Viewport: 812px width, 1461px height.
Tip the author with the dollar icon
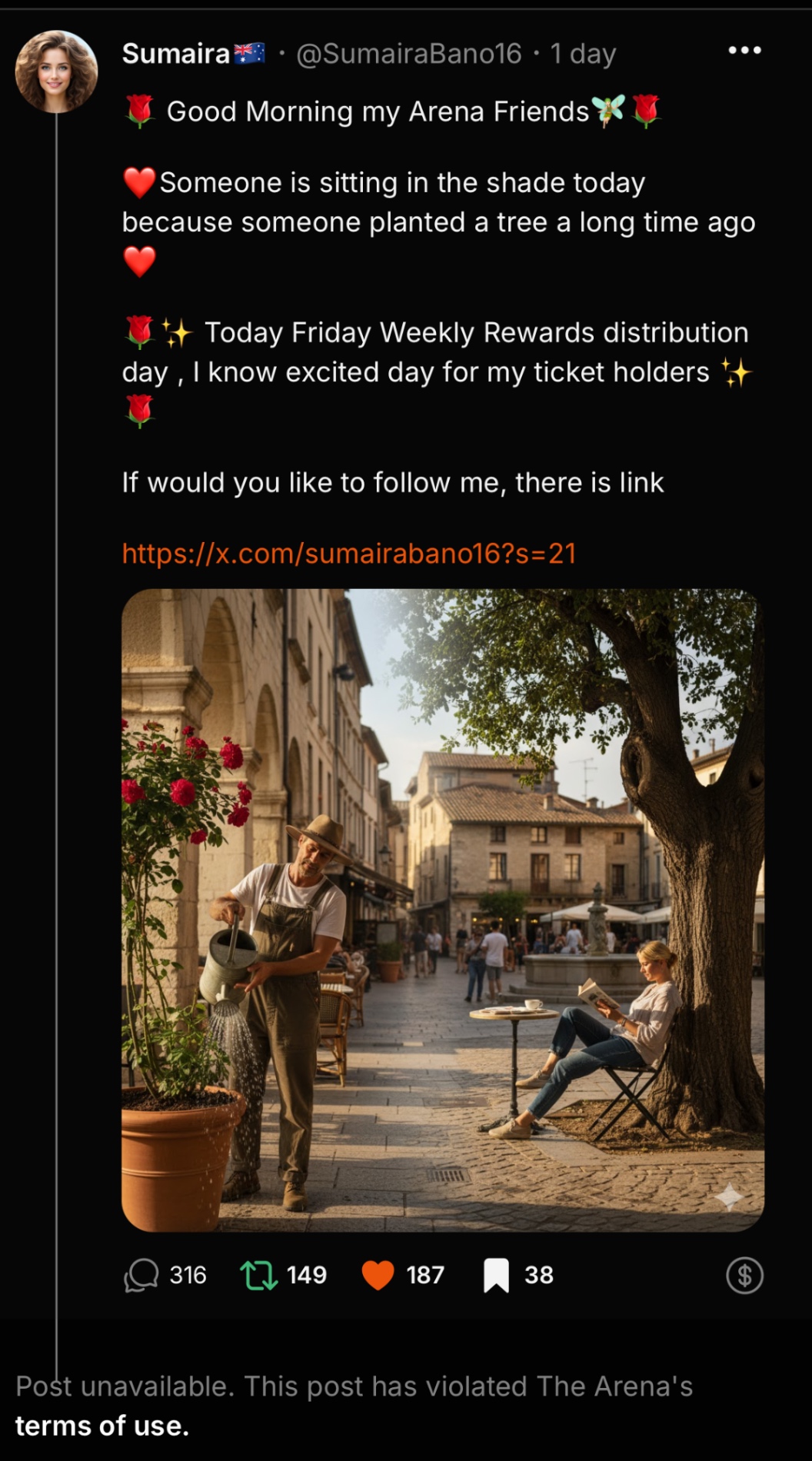point(744,1276)
